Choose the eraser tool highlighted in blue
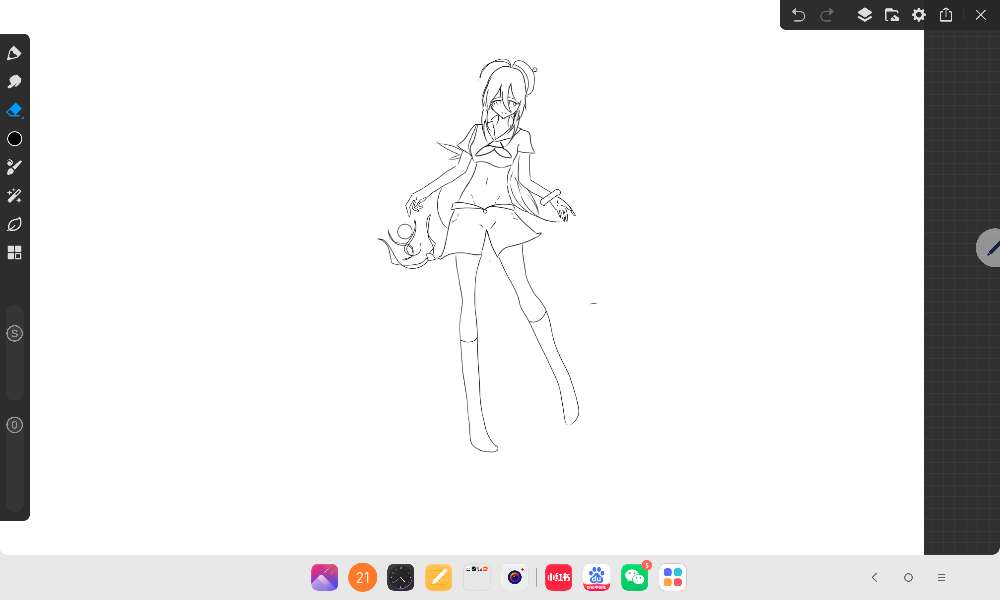 (x=14, y=110)
